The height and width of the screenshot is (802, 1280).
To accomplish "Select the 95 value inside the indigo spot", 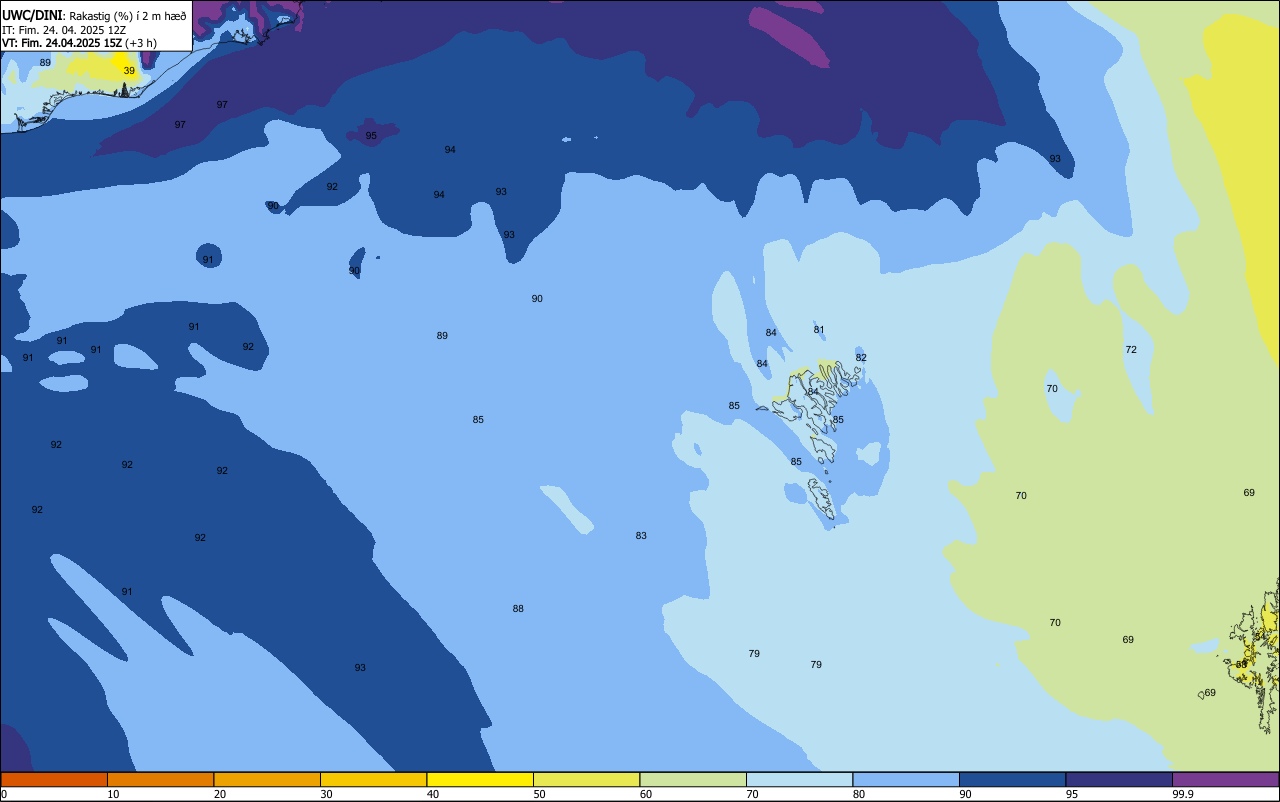I will point(371,136).
